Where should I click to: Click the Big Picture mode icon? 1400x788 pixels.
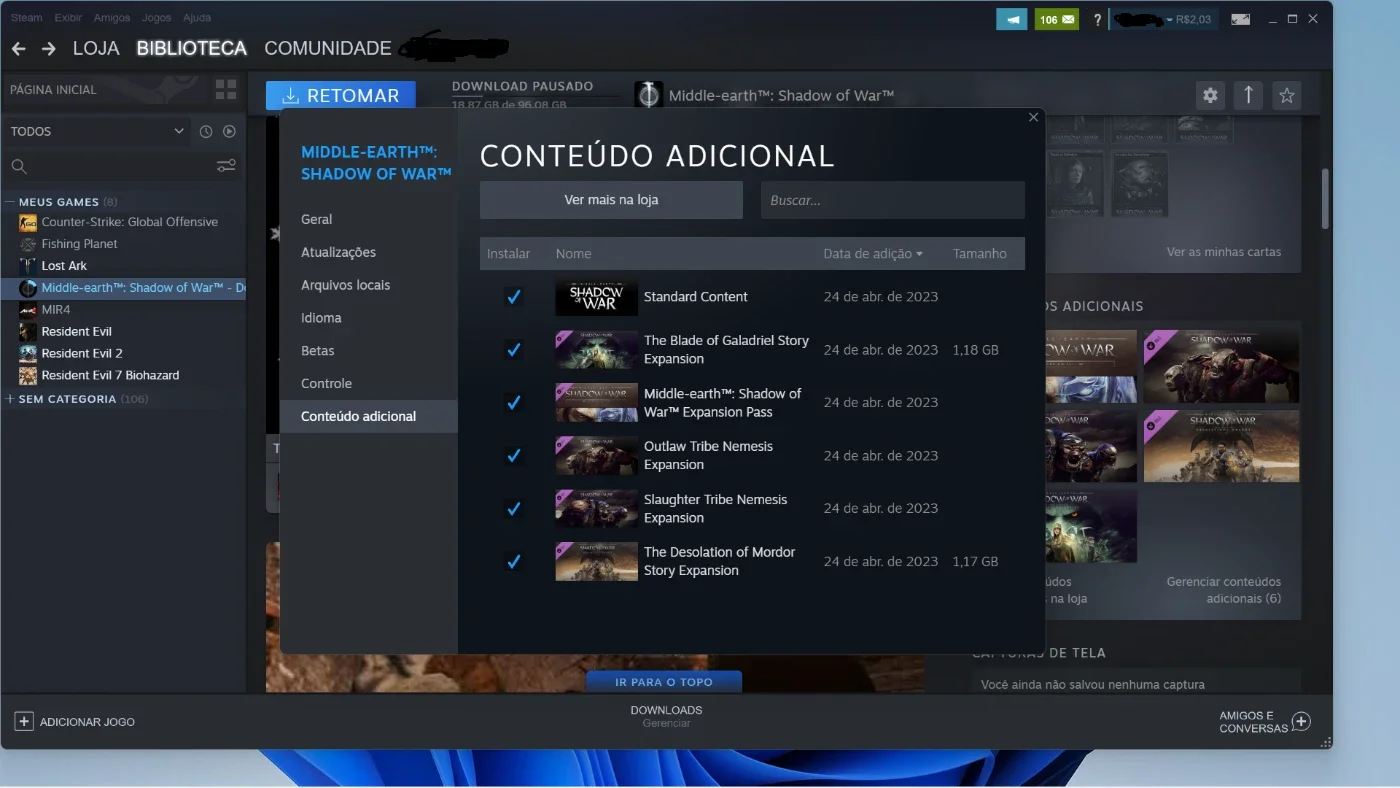pyautogui.click(x=1240, y=19)
